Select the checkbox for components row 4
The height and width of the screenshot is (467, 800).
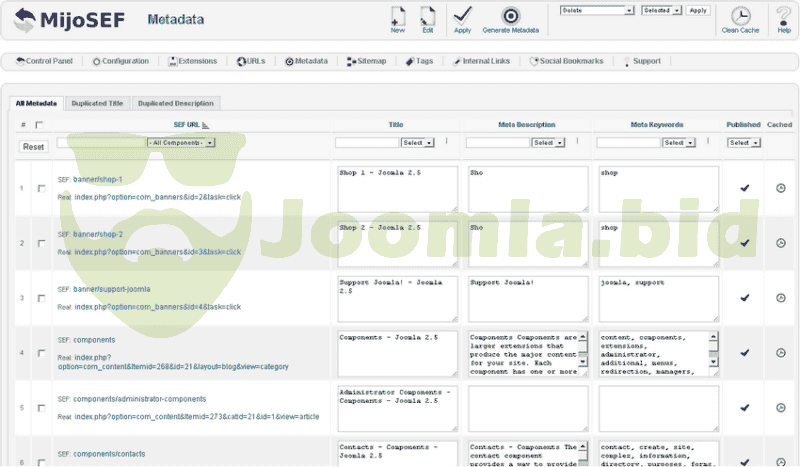41,353
